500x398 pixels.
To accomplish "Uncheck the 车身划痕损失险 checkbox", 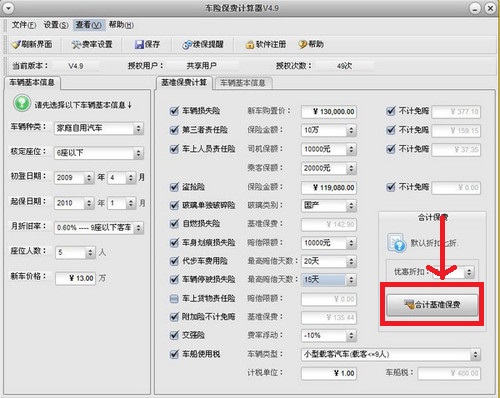I will tap(174, 243).
